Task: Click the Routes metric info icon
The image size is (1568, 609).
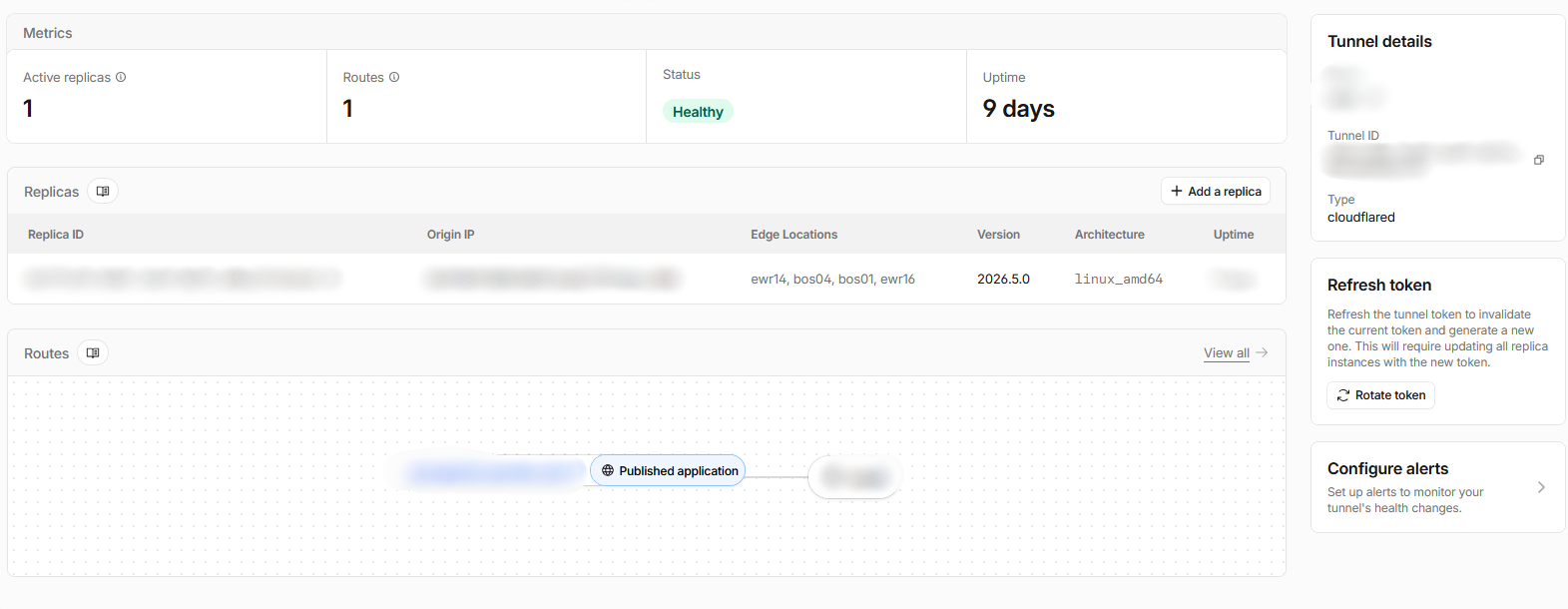Action: (x=394, y=77)
